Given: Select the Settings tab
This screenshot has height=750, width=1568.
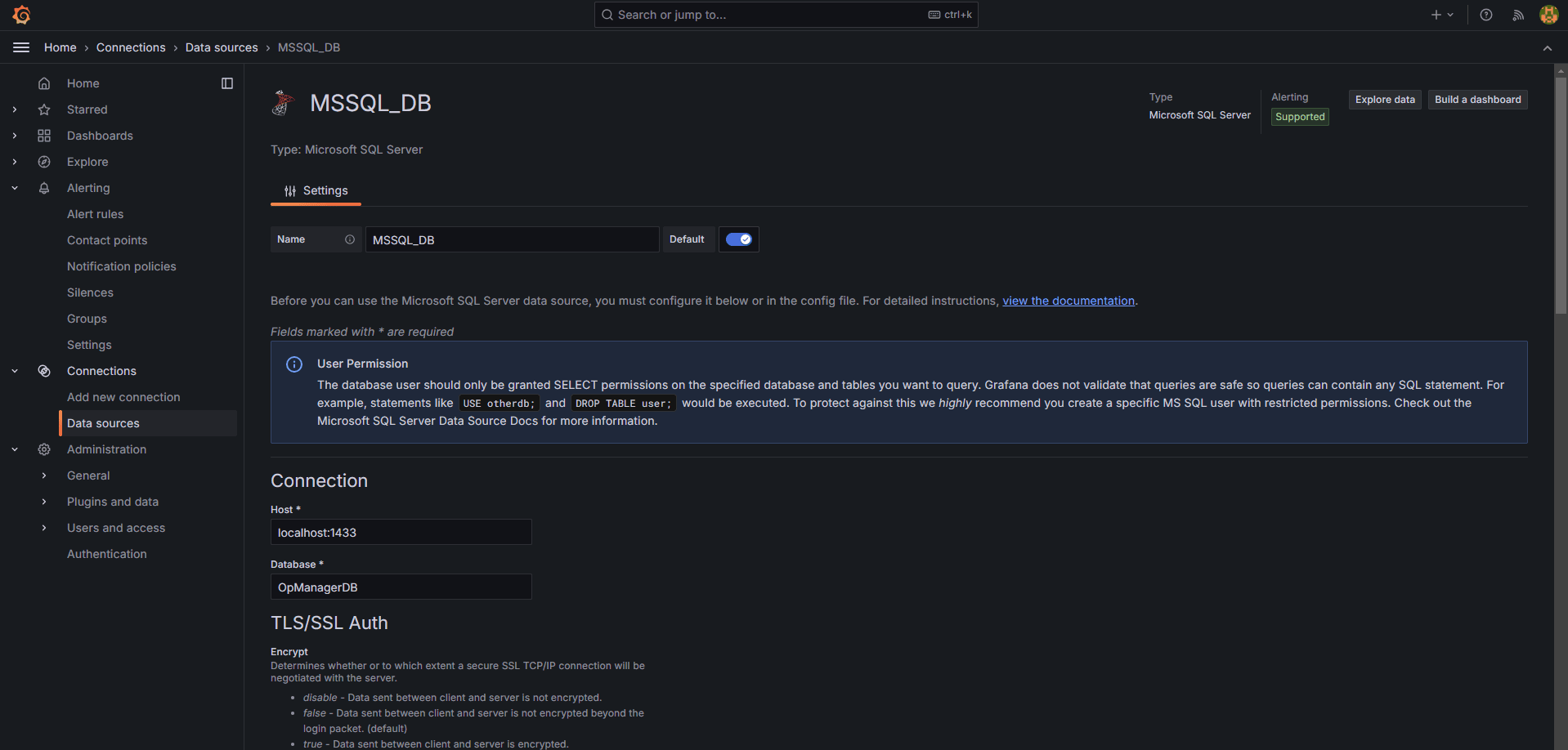Looking at the screenshot, I should click(316, 190).
